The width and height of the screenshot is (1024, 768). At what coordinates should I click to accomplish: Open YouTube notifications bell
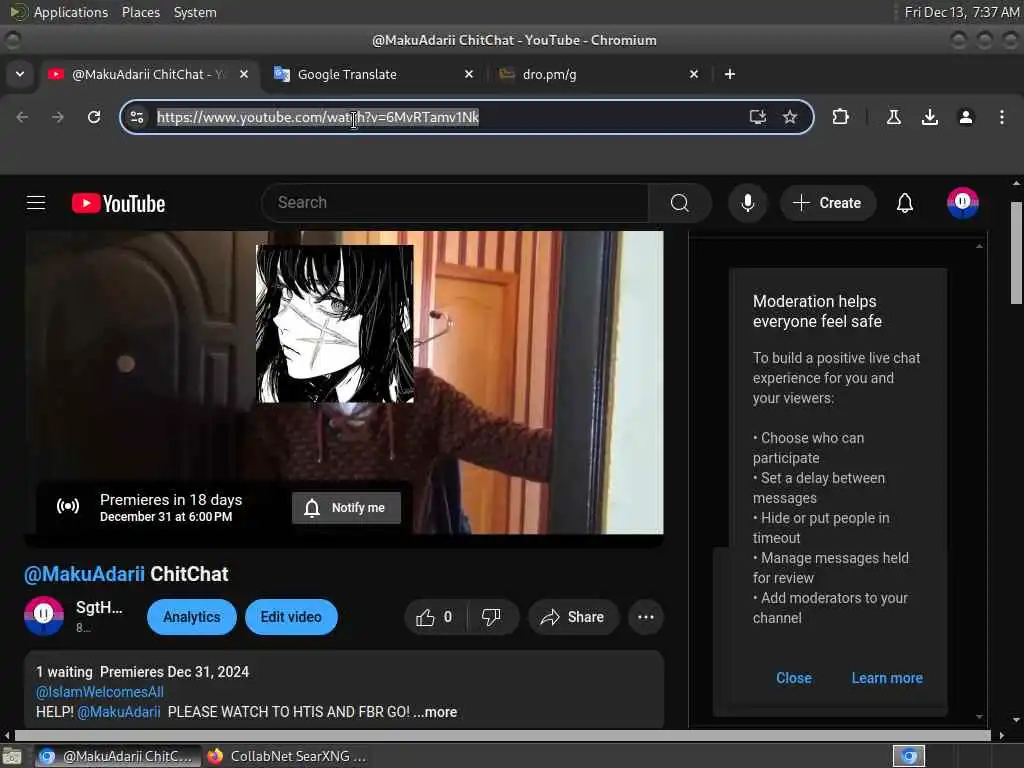[x=904, y=203]
